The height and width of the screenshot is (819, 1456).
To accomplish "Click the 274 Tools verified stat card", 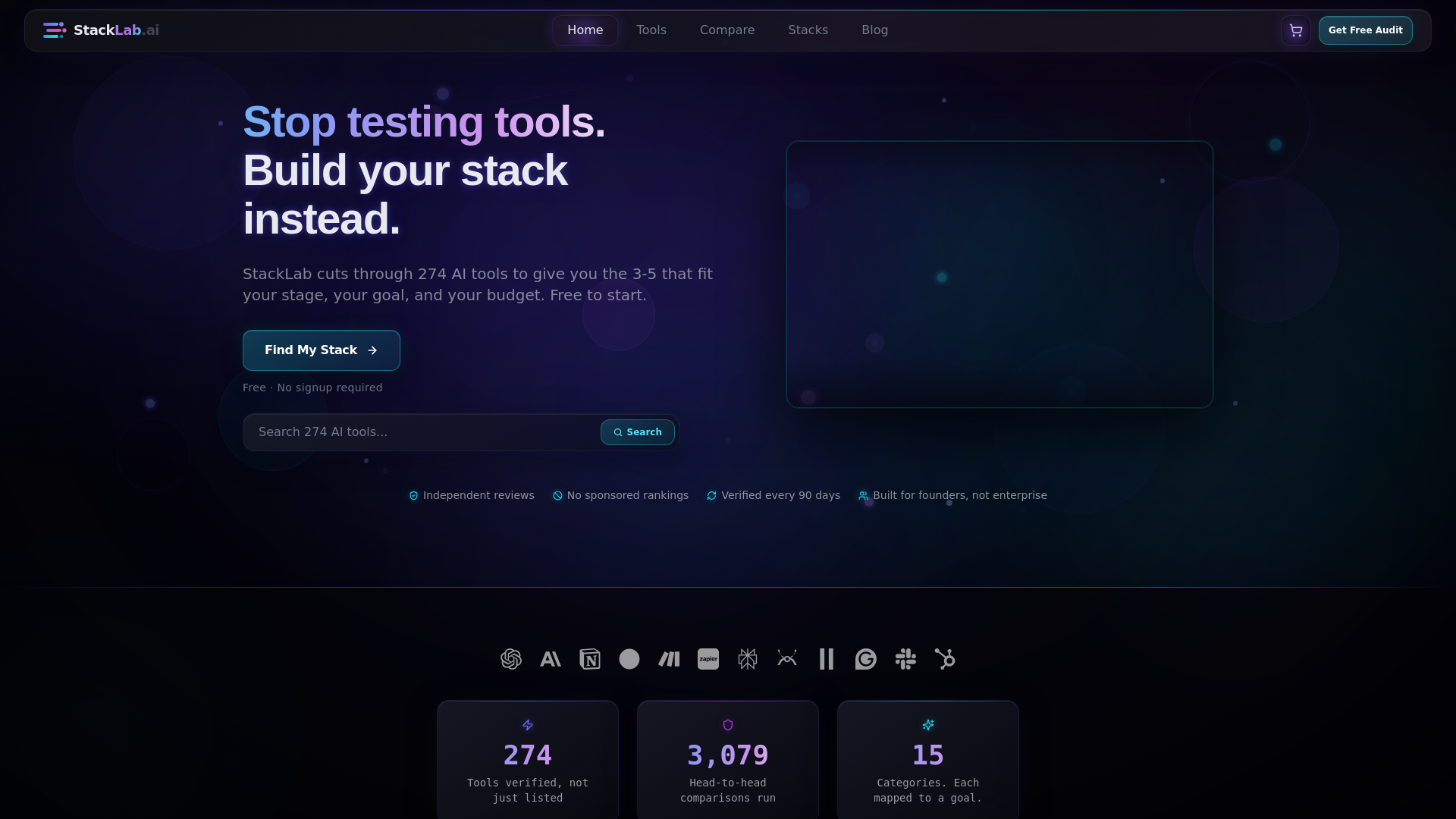I will [x=528, y=760].
